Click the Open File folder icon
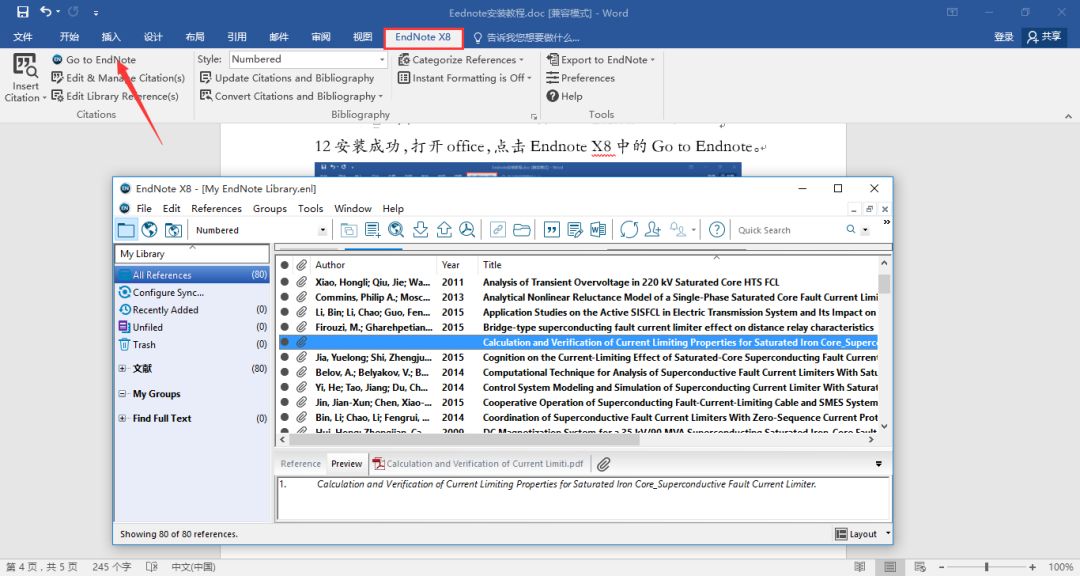1080x576 pixels. (521, 229)
